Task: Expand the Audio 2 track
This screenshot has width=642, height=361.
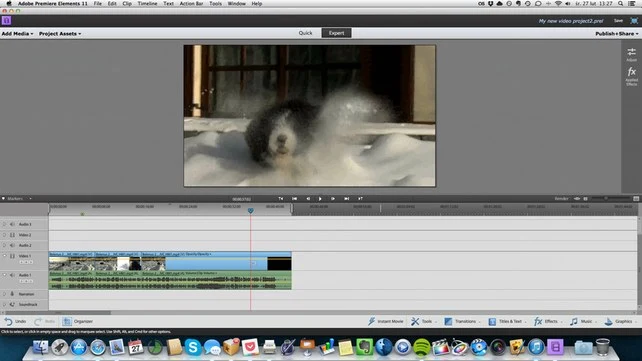Action: [5, 245]
